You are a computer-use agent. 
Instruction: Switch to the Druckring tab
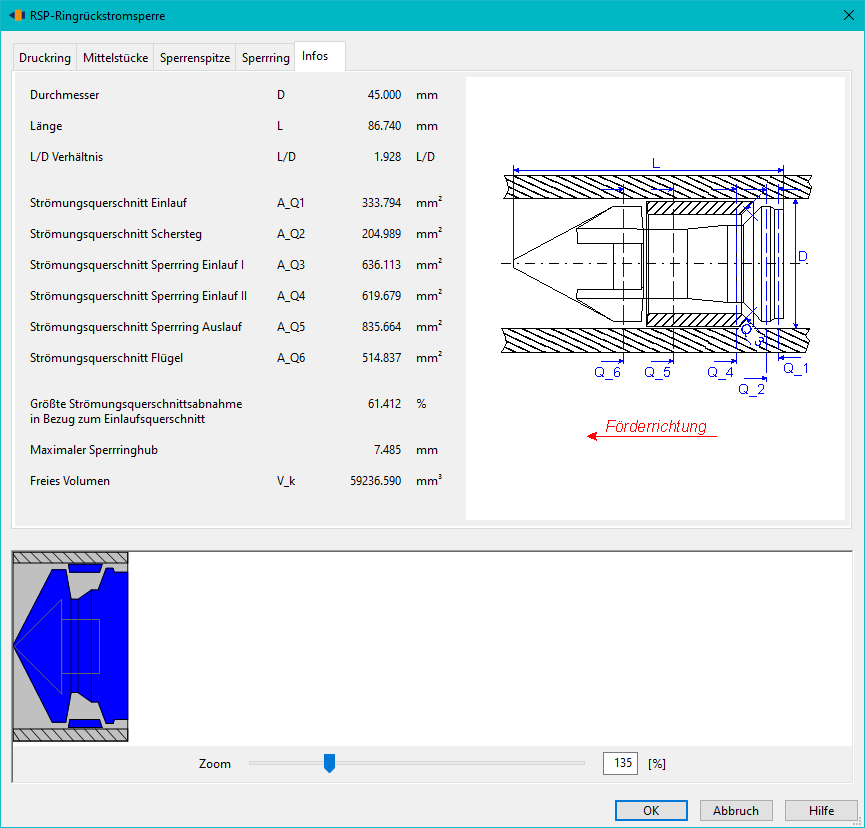tap(45, 57)
